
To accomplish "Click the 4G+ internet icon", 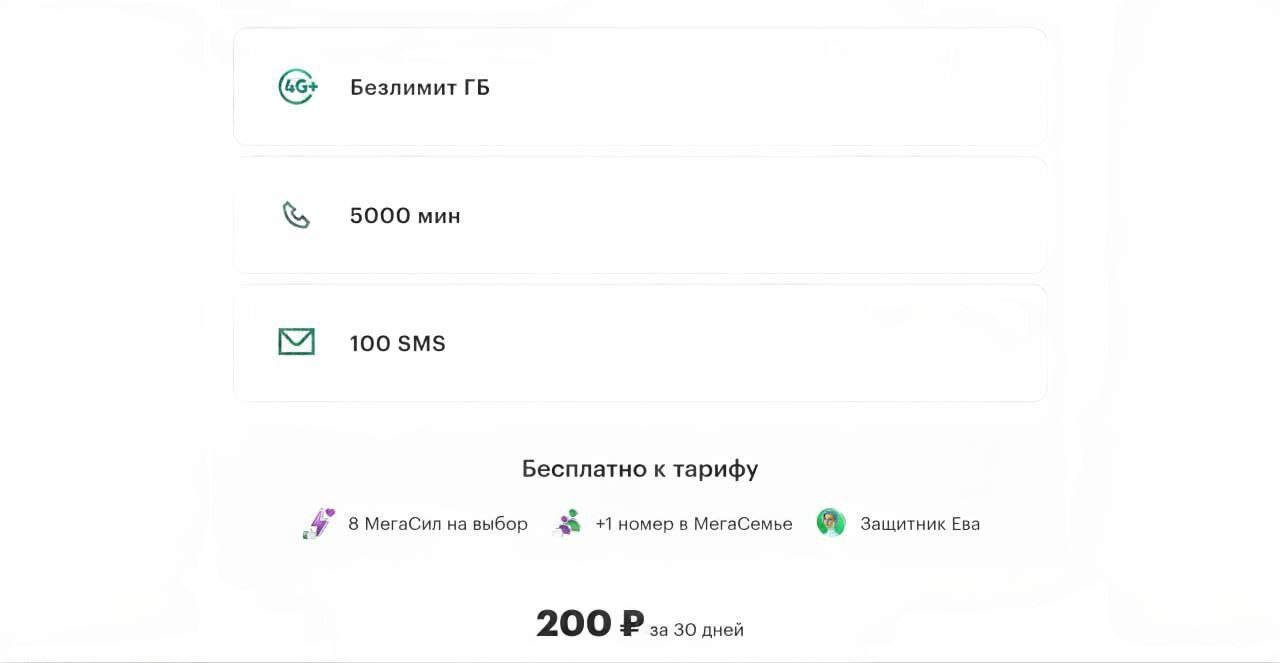I will [298, 87].
